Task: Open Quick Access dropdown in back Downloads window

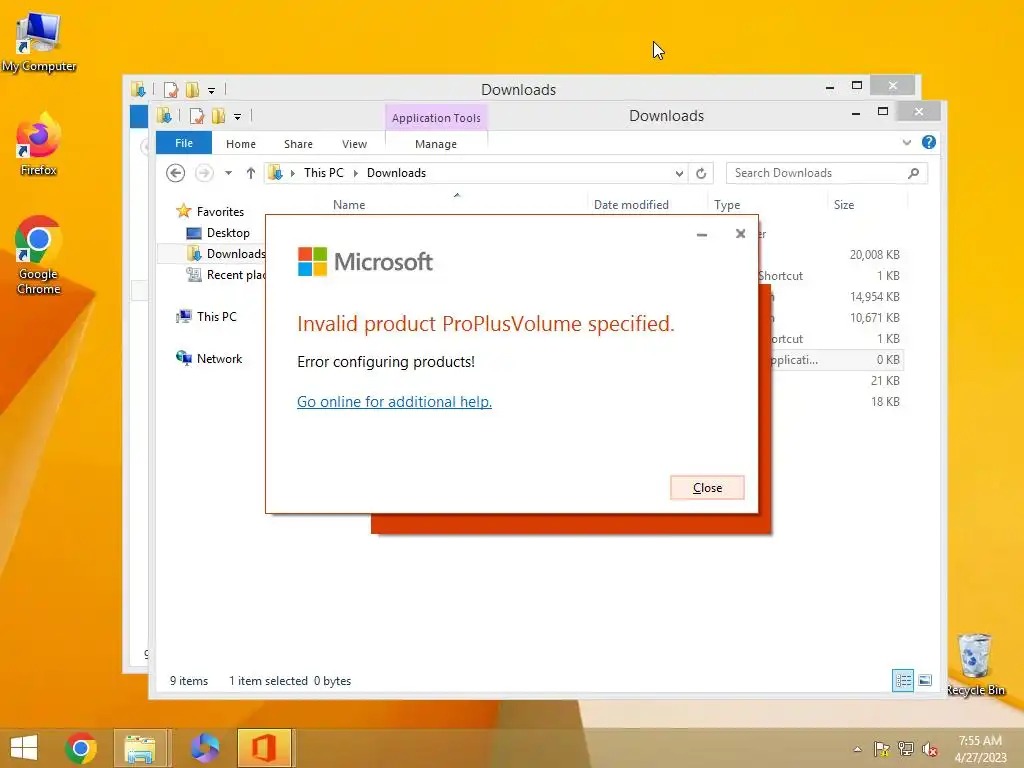Action: click(212, 91)
